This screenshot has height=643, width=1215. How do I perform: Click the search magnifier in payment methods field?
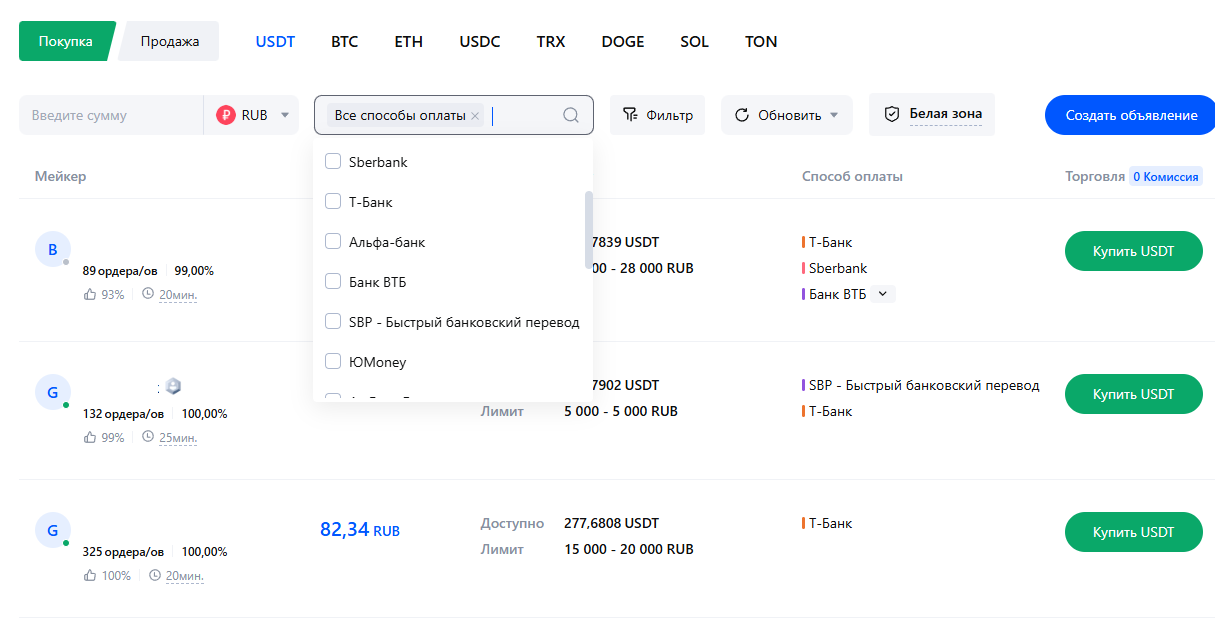point(571,115)
